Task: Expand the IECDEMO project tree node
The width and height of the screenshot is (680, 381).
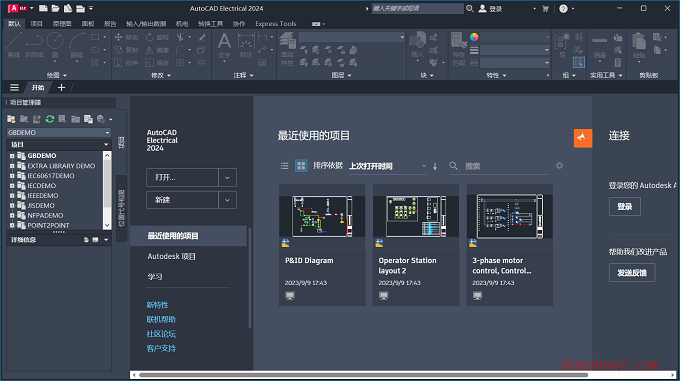Action: [12, 186]
